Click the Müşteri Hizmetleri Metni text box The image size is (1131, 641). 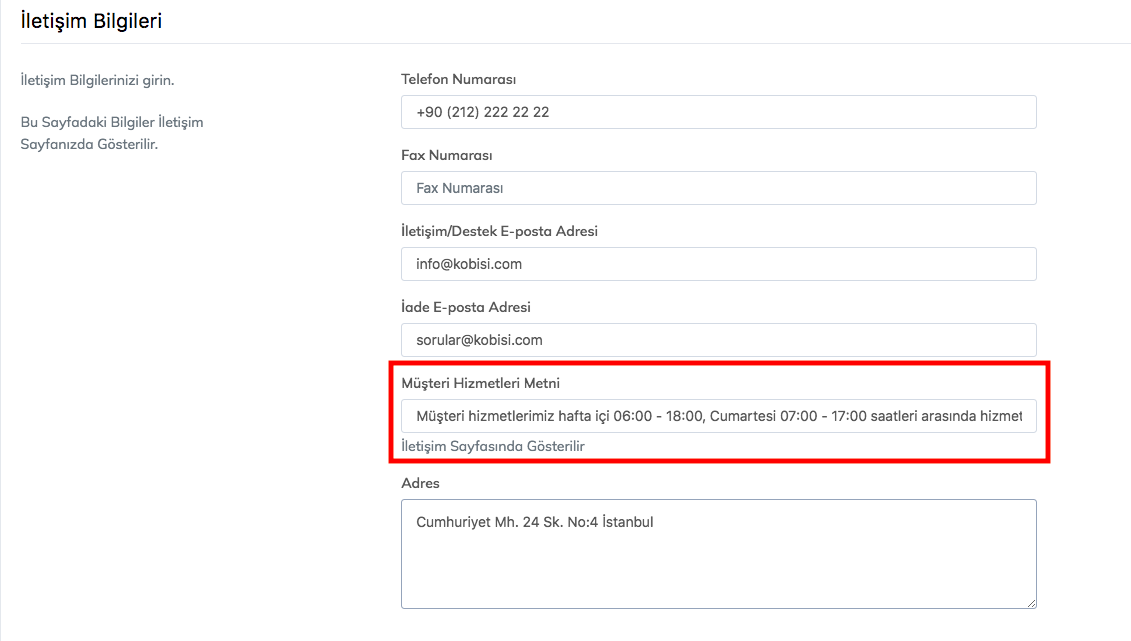point(718,416)
